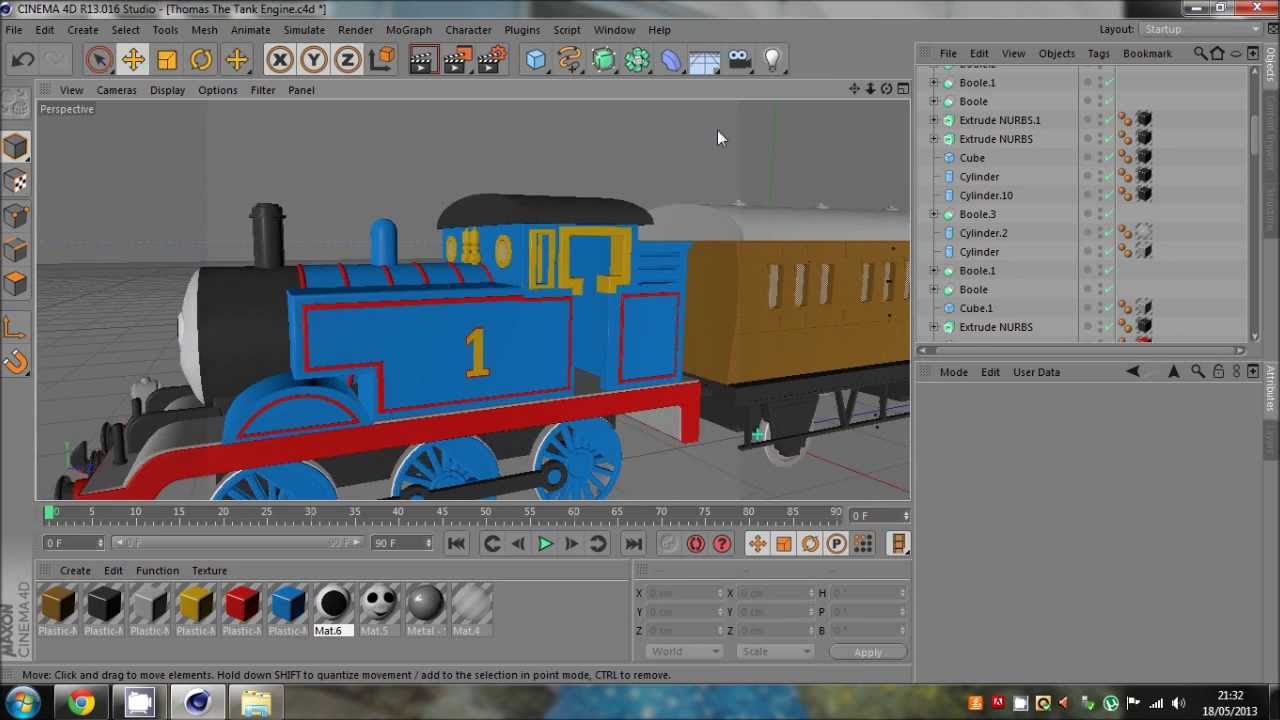Select the Live Selection arrow tool
Image resolution: width=1280 pixels, height=720 pixels.
(x=98, y=60)
